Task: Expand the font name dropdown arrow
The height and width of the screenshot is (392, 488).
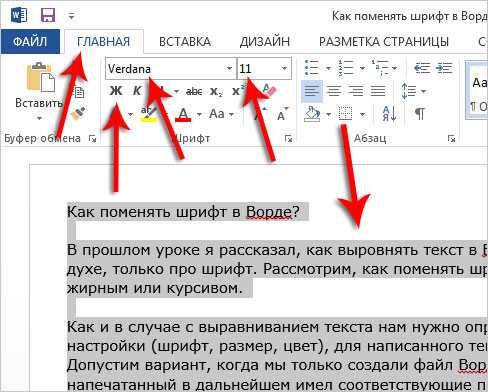Action: pyautogui.click(x=229, y=69)
